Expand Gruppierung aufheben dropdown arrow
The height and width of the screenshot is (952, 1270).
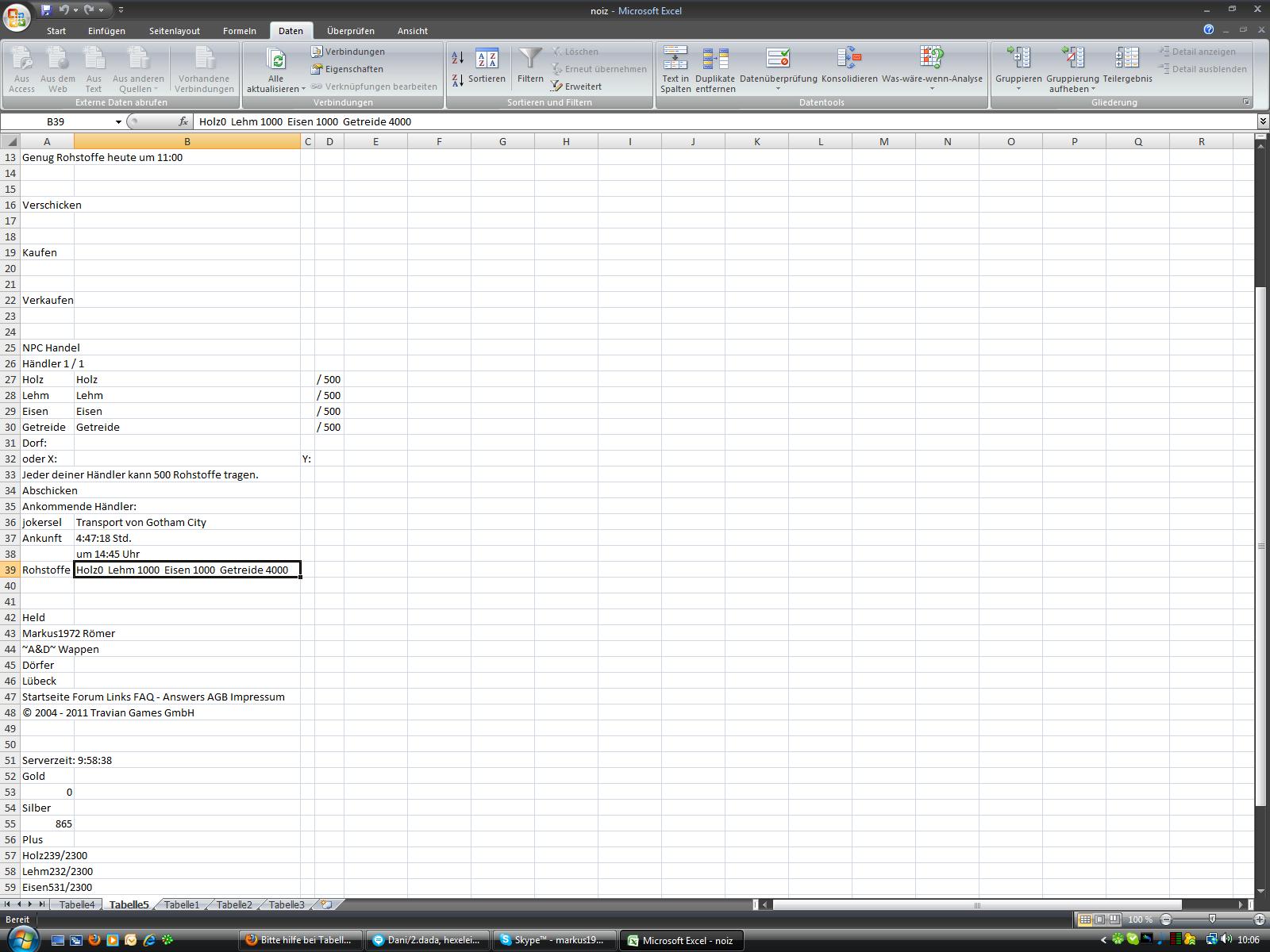[x=1093, y=89]
